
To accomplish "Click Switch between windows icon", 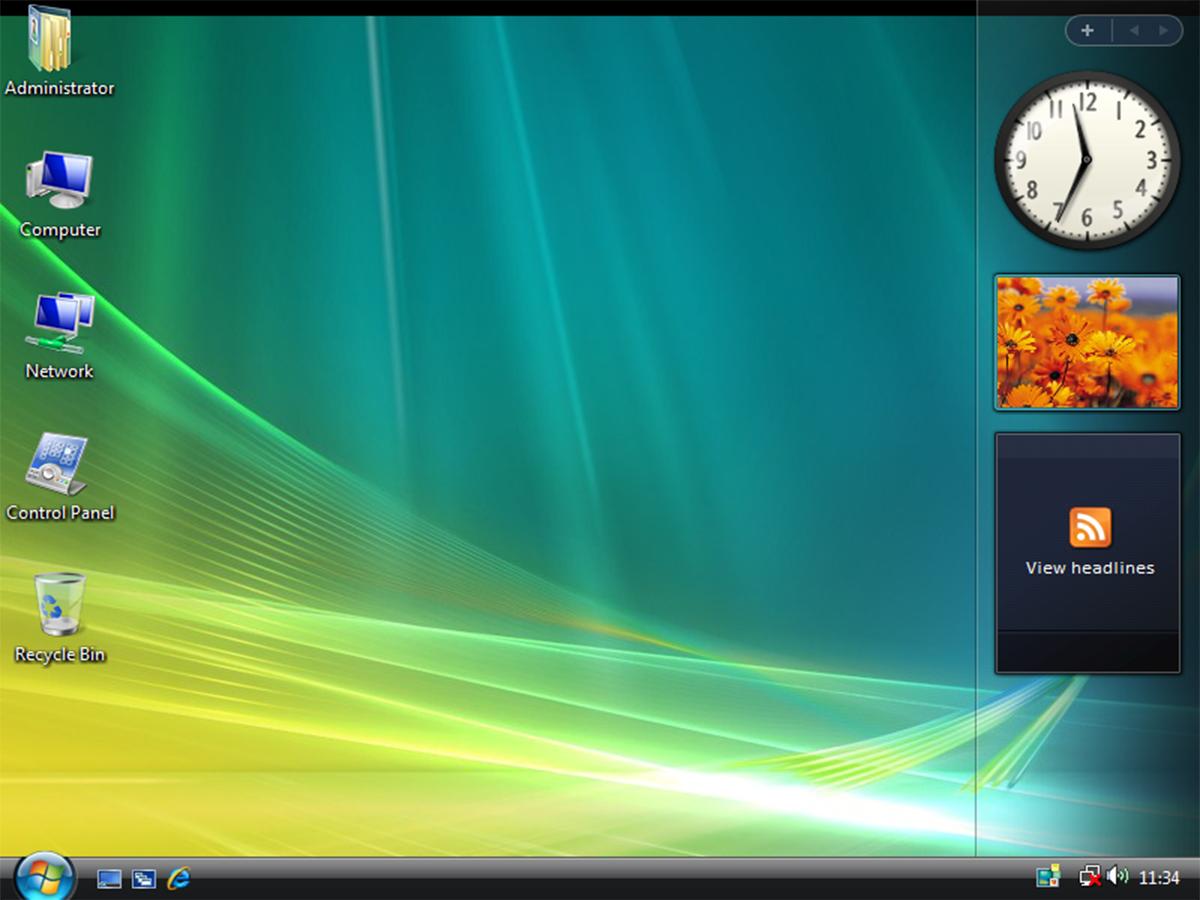I will [144, 878].
